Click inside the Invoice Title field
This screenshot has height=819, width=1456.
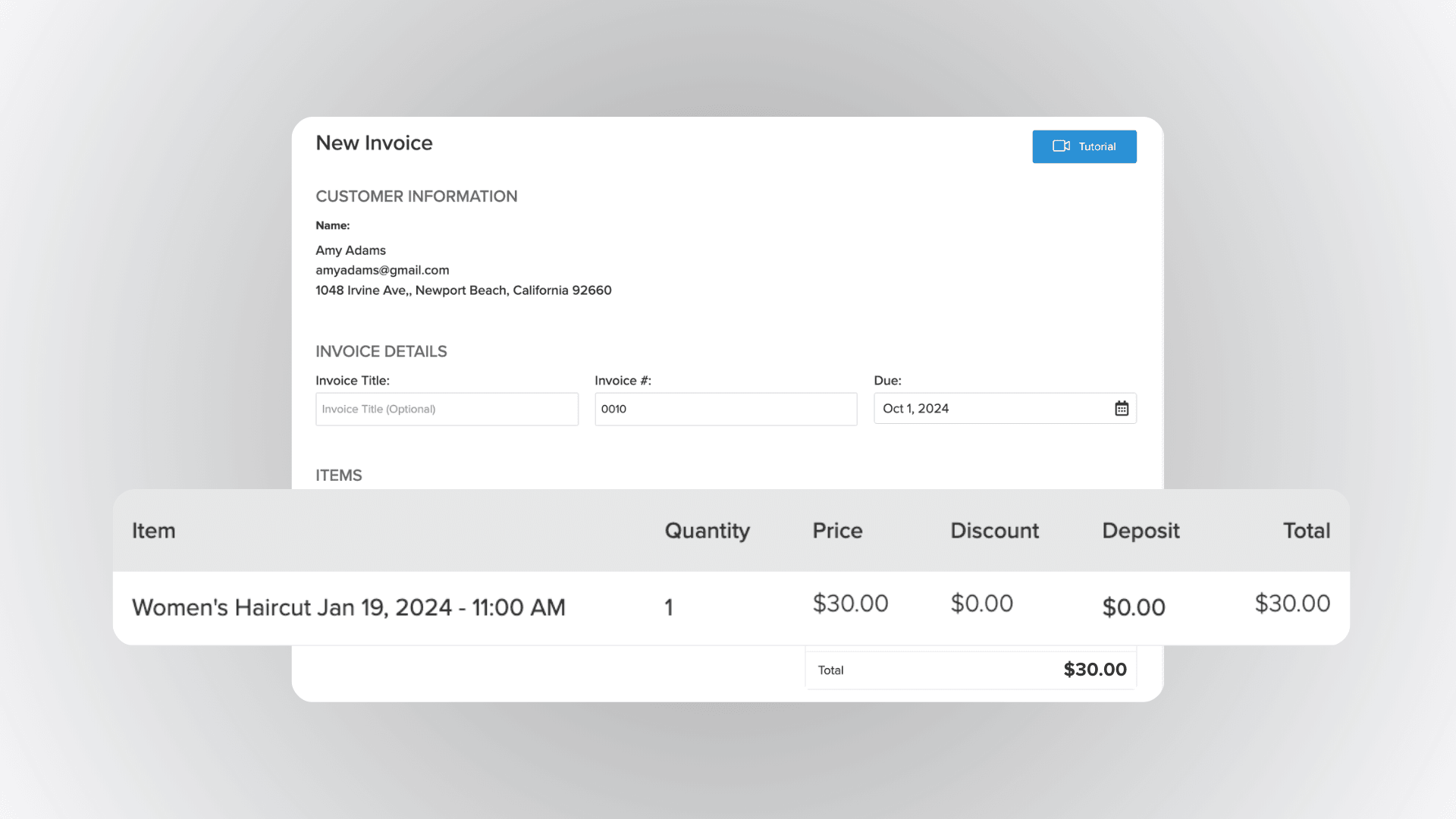447,409
